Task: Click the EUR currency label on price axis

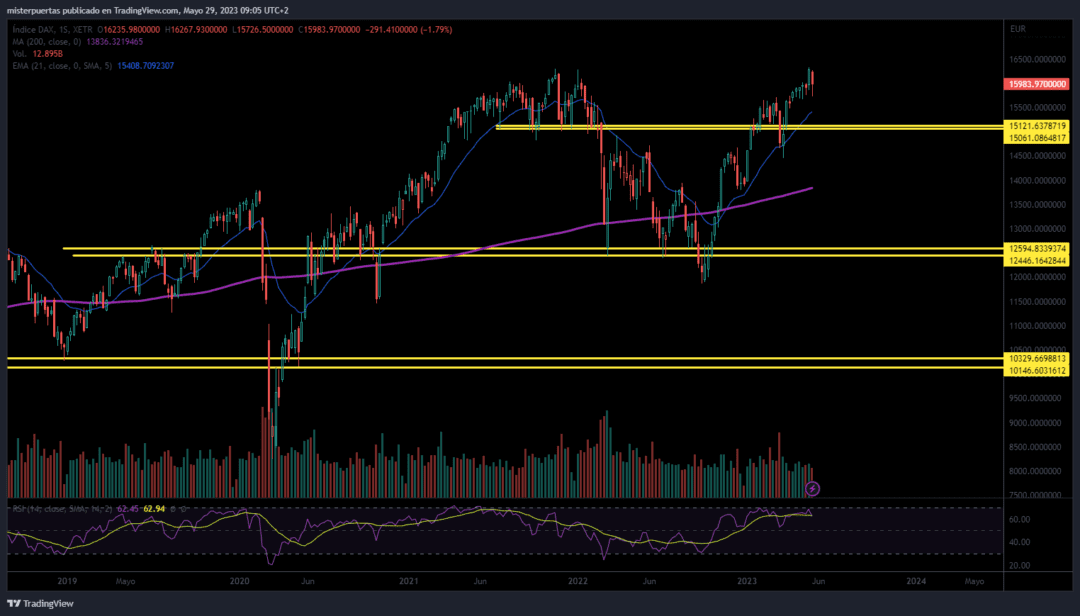Action: 1019,30
